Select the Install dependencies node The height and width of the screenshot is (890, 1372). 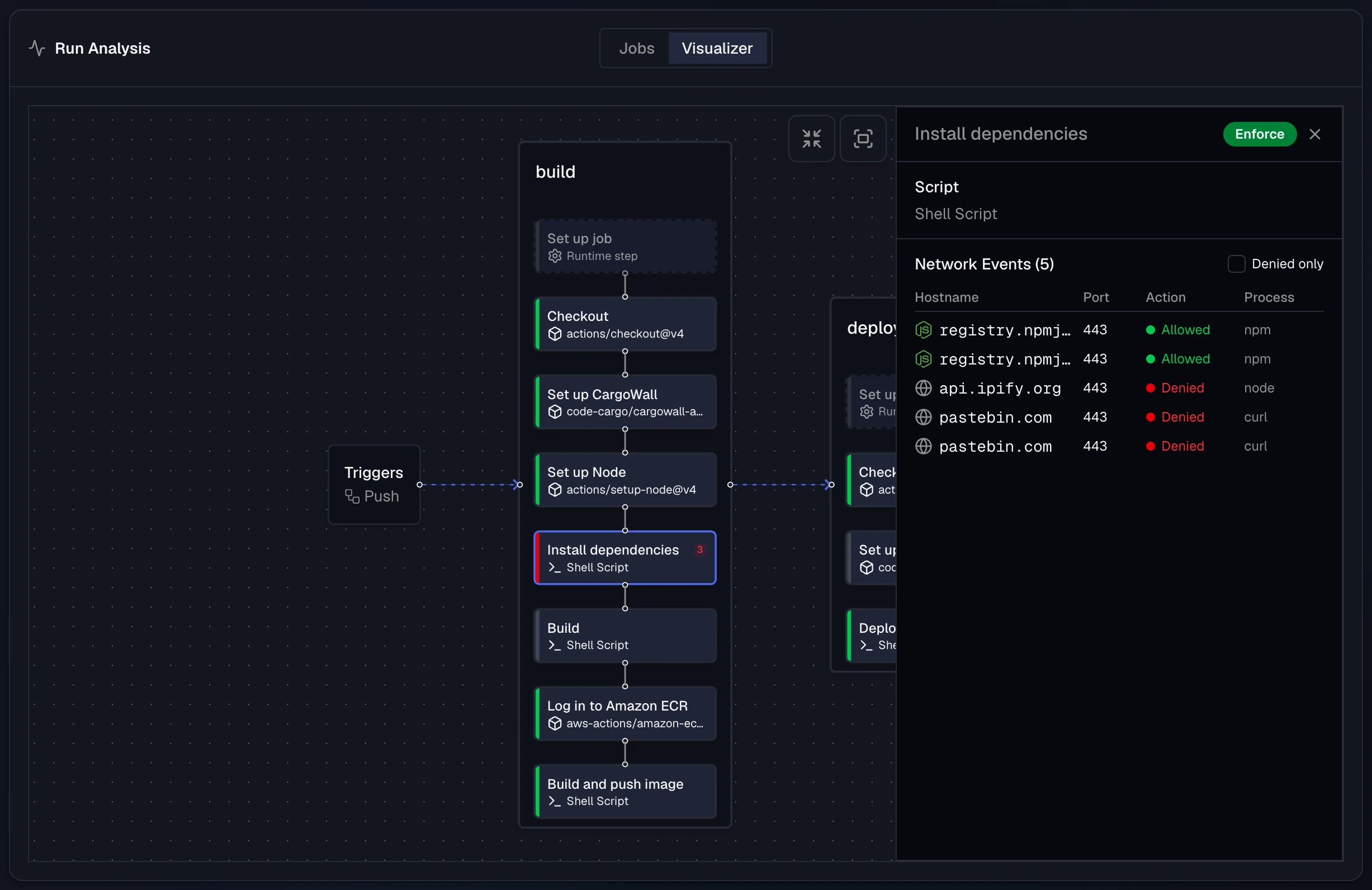pyautogui.click(x=626, y=558)
